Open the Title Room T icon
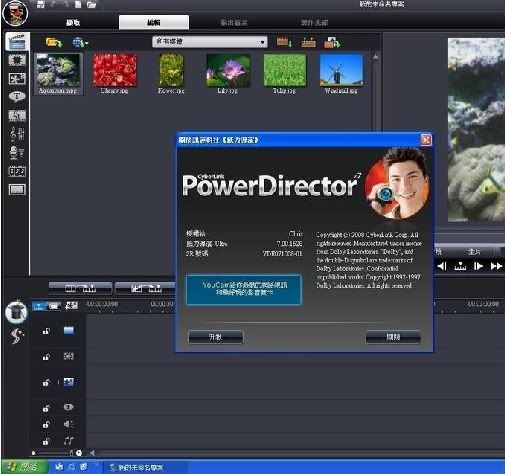This screenshot has height=474, width=505. coord(17,97)
